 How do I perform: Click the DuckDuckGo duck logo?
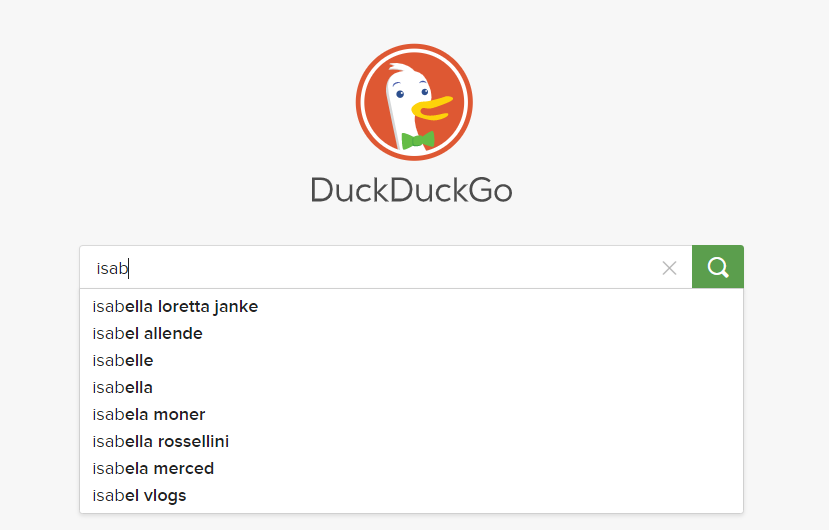tap(414, 102)
